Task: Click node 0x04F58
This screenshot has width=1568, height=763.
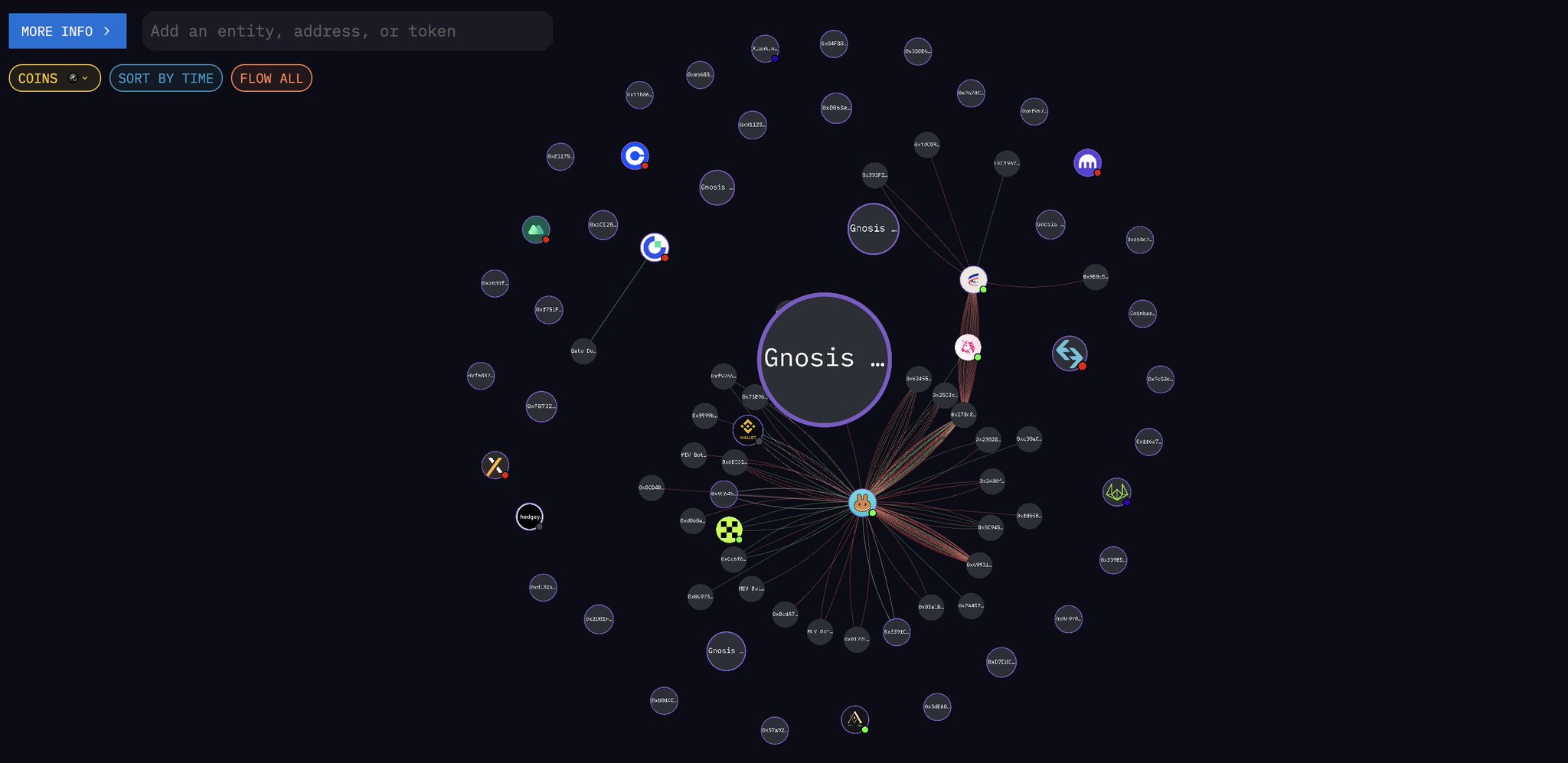Action: click(x=834, y=44)
